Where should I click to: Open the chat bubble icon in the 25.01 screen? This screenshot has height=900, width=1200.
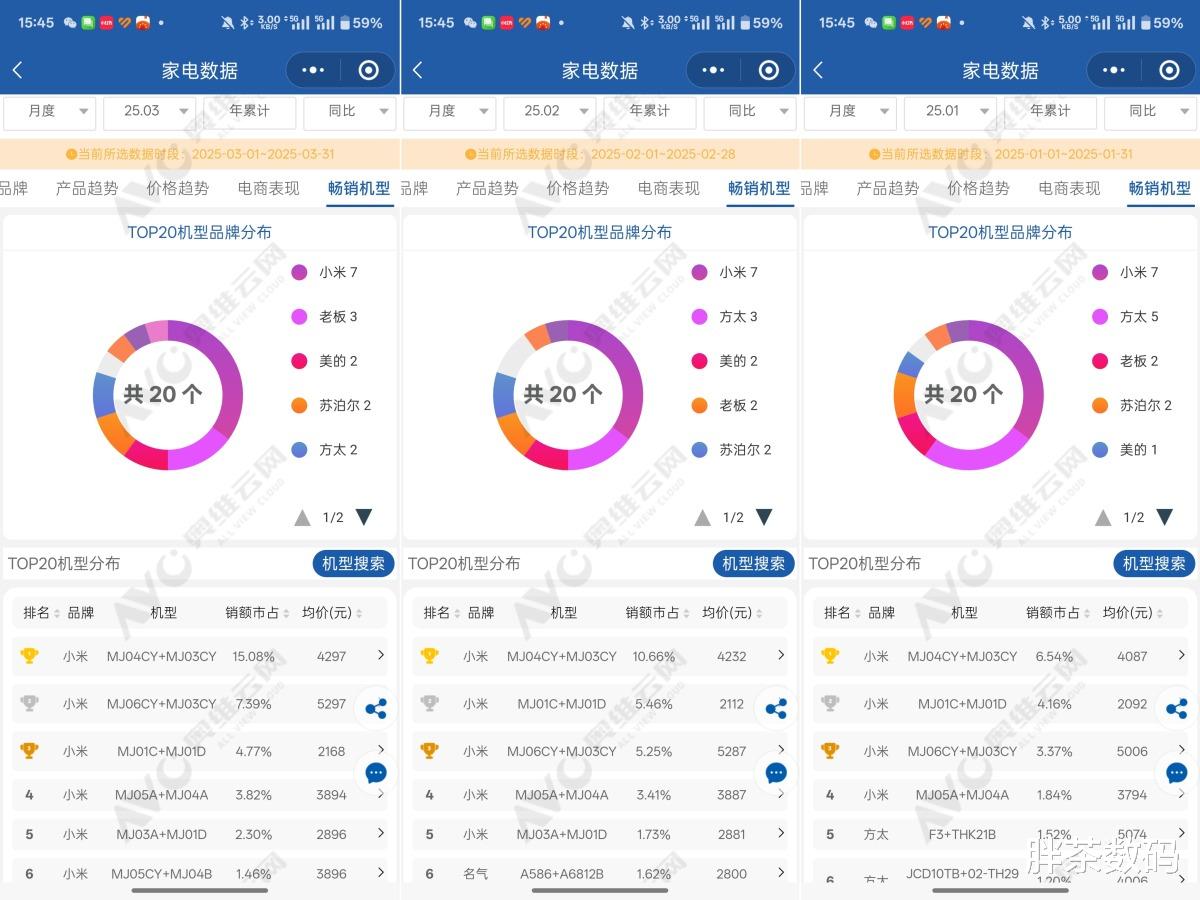1177,772
